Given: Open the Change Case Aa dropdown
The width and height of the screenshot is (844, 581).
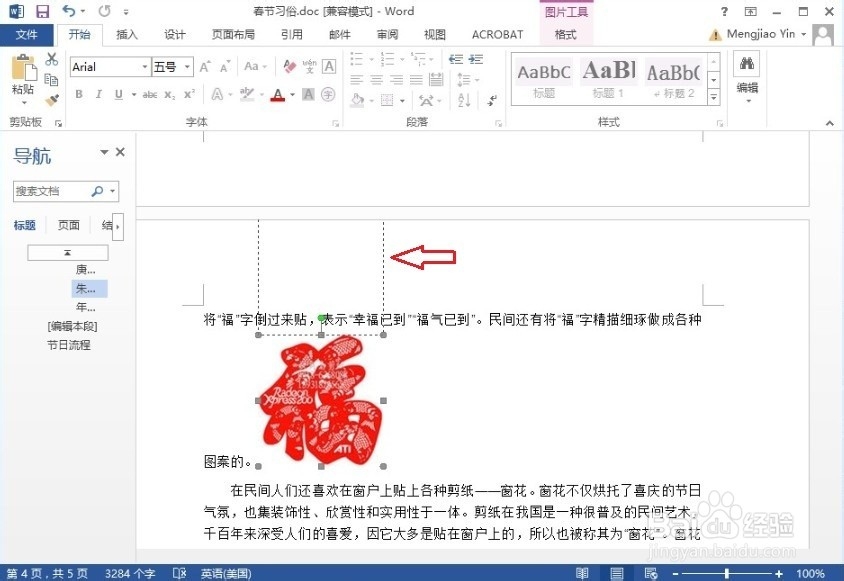Looking at the screenshot, I should (255, 66).
